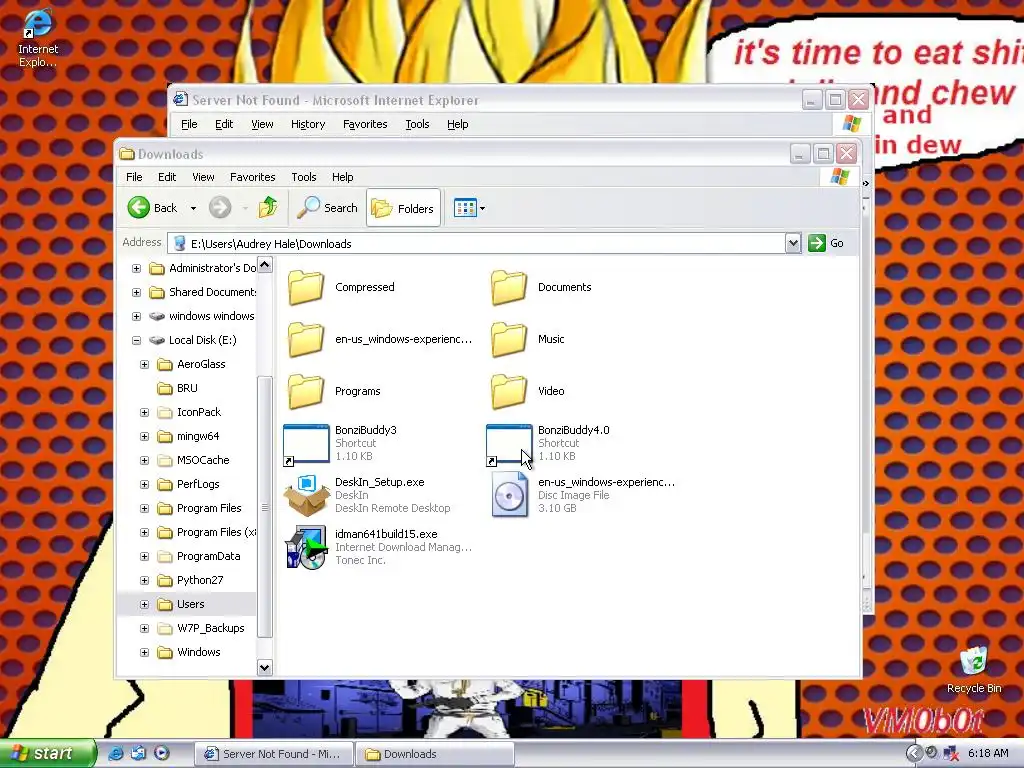Select the BonziBuddy3 shortcut icon
This screenshot has height=768, width=1024.
306,444
